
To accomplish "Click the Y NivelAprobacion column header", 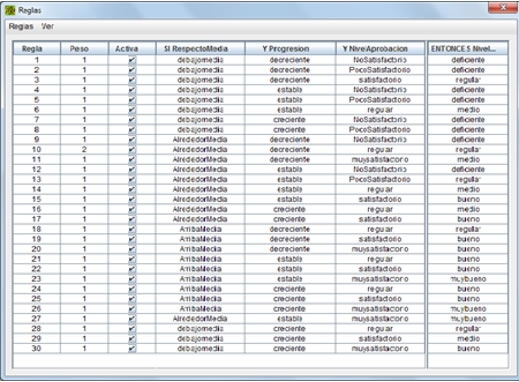I will point(380,49).
